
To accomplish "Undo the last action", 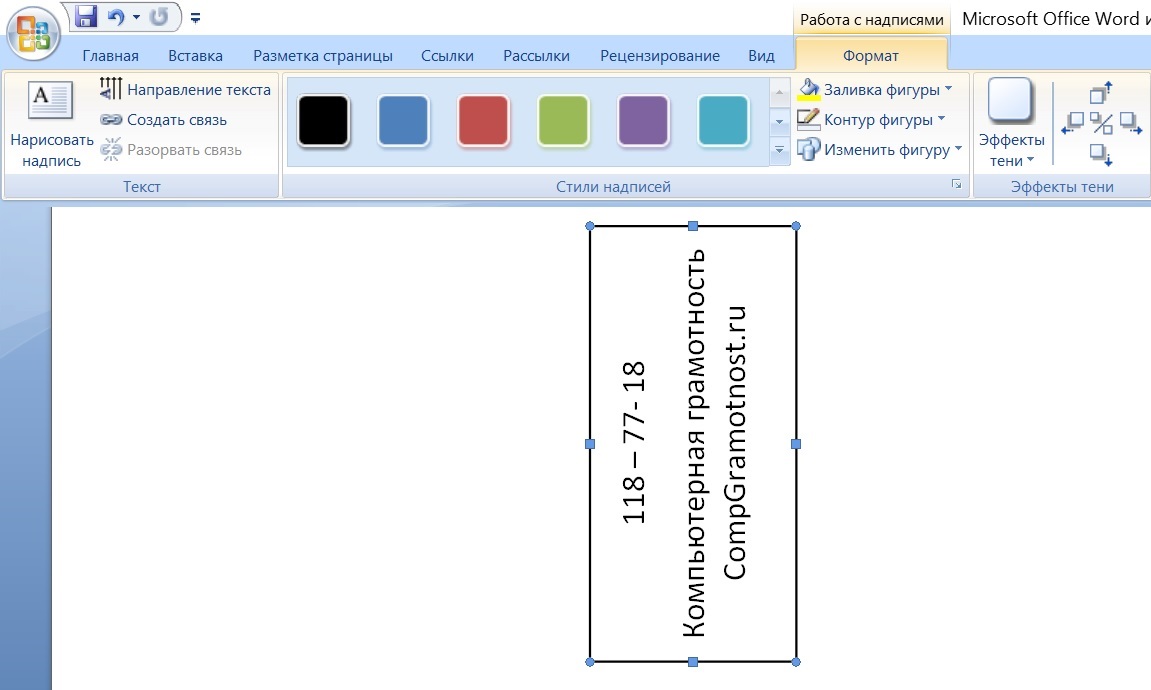I will coord(116,16).
